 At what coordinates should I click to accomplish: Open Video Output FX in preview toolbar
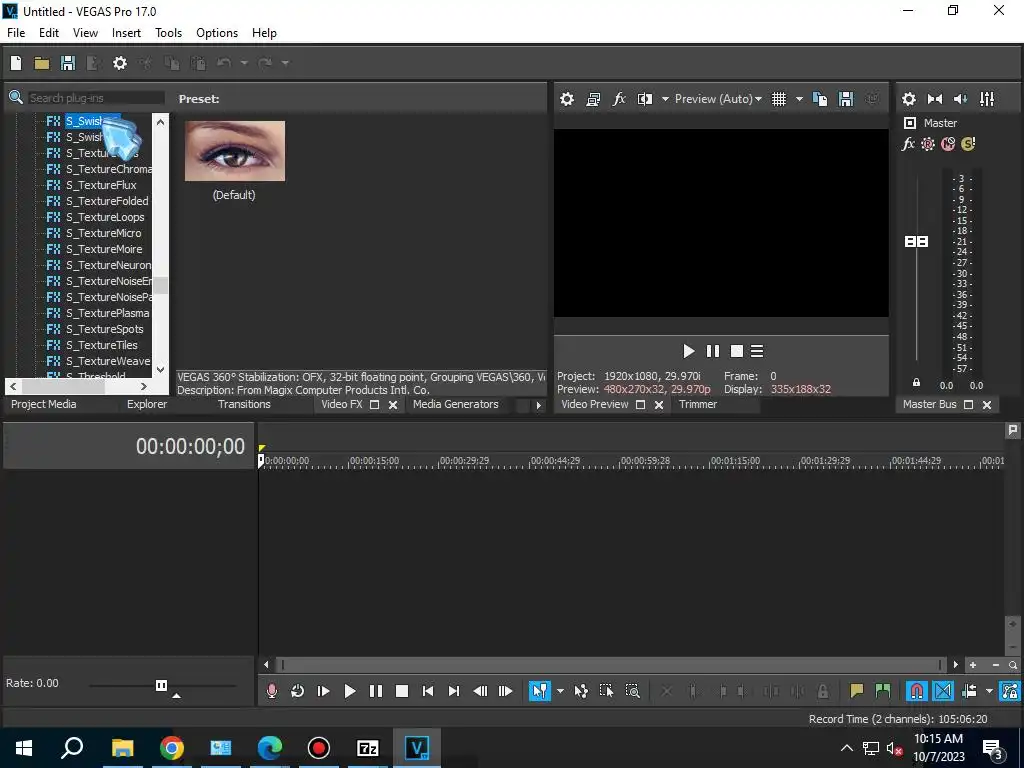point(619,99)
